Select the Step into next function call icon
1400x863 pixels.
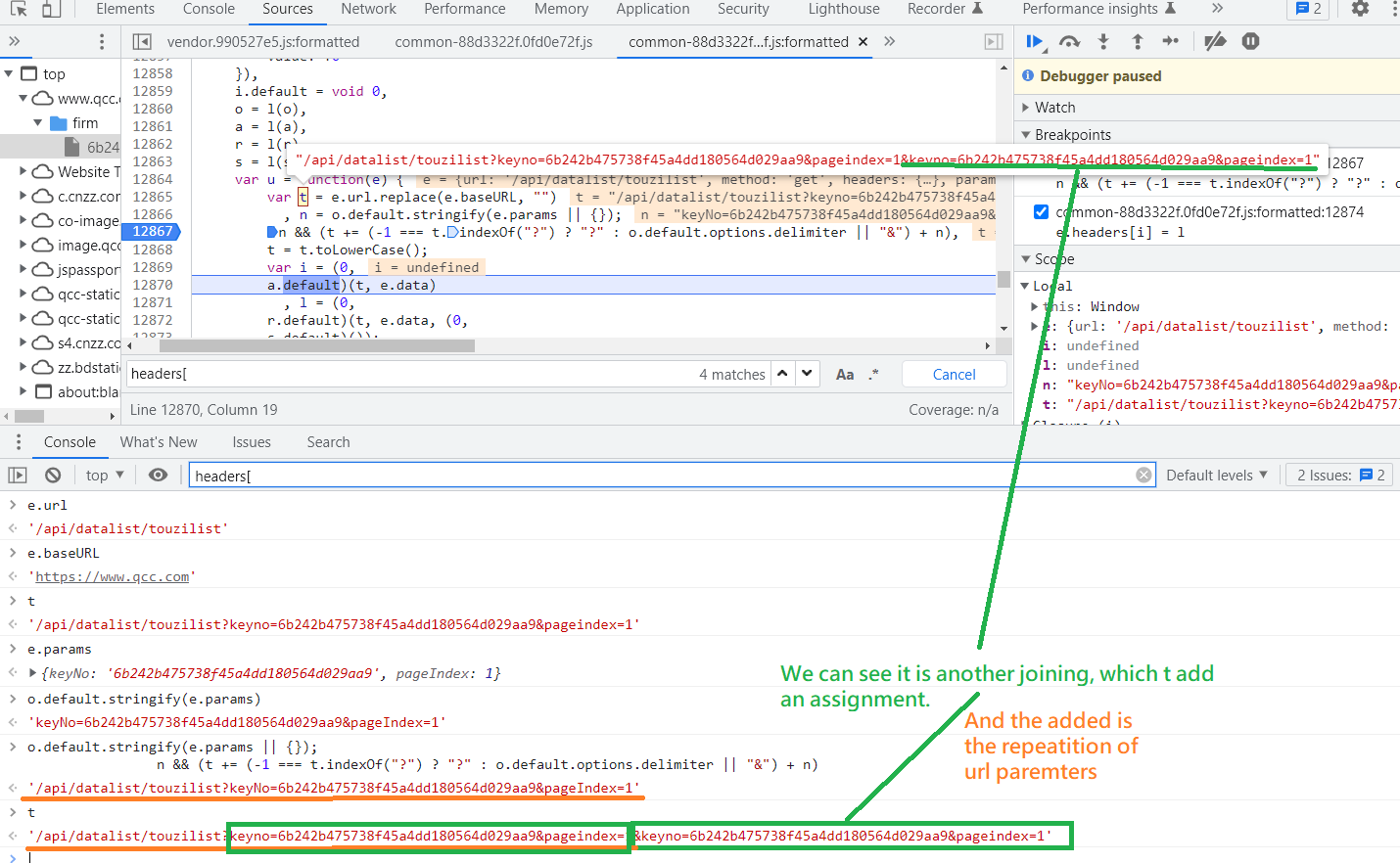[1101, 41]
